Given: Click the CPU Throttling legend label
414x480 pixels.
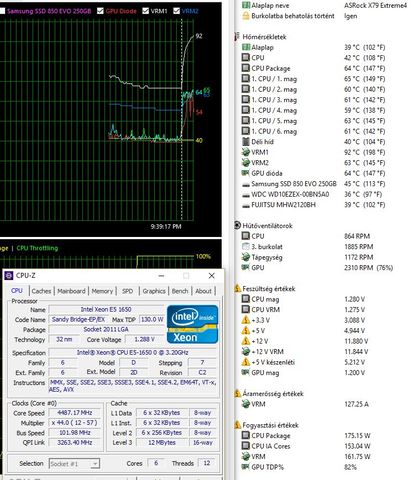Looking at the screenshot, I should click(x=37, y=248).
